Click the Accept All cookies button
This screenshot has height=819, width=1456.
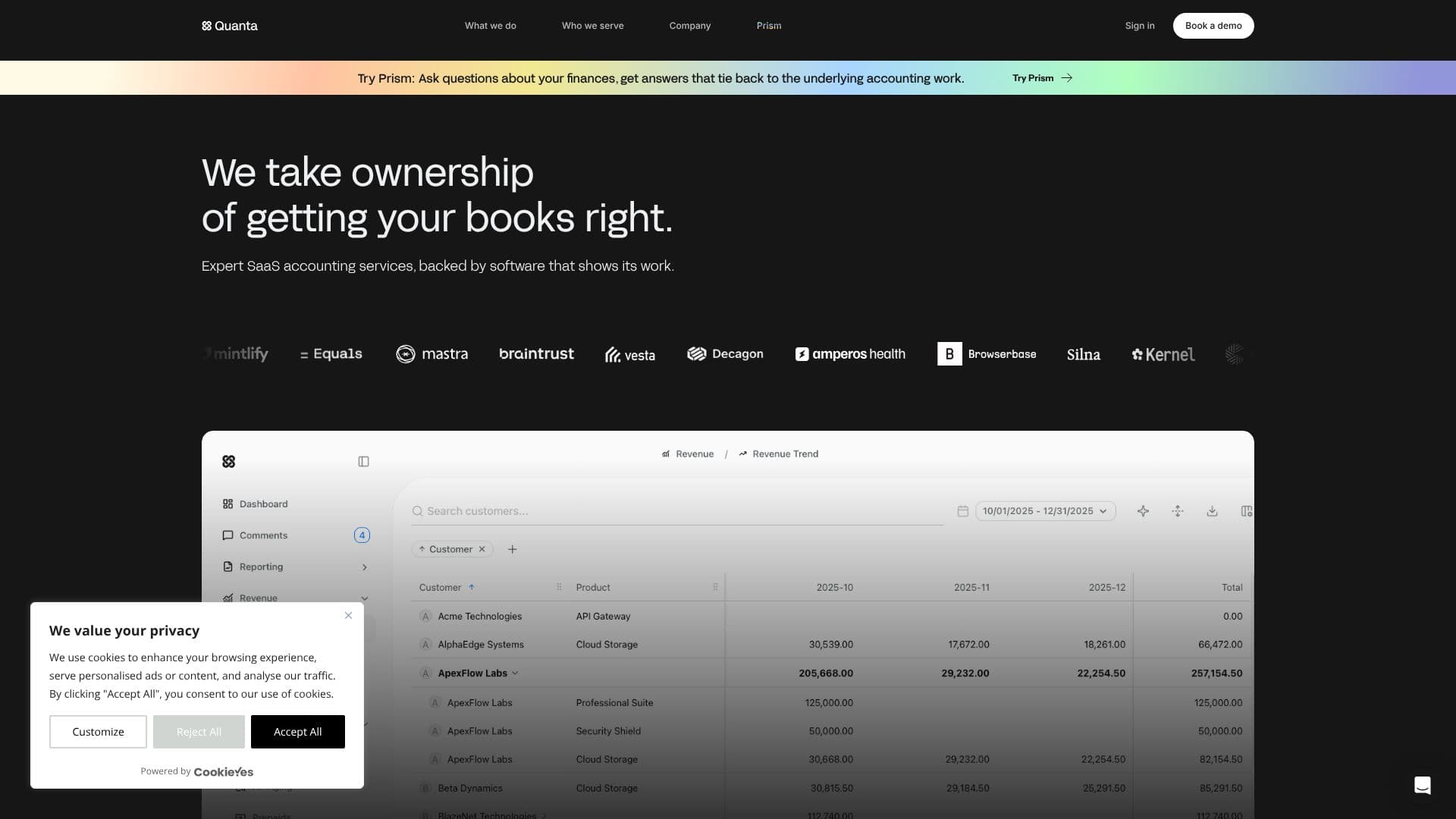297,732
